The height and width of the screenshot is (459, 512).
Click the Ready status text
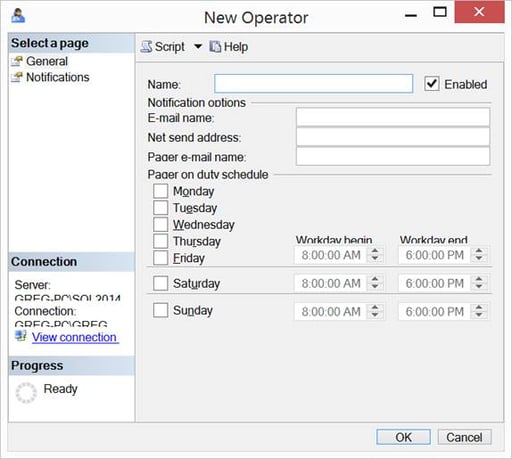(x=60, y=389)
